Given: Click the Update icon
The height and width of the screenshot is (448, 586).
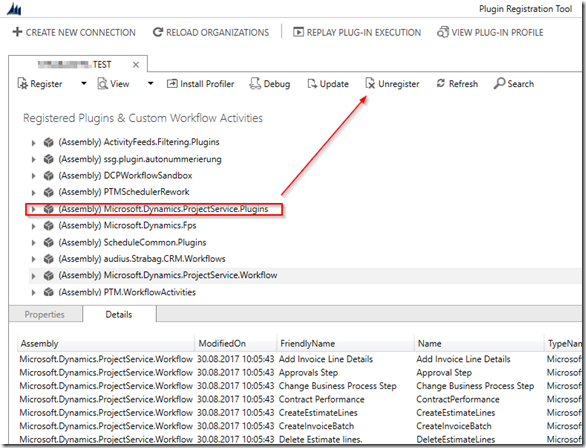Looking at the screenshot, I should (312, 84).
